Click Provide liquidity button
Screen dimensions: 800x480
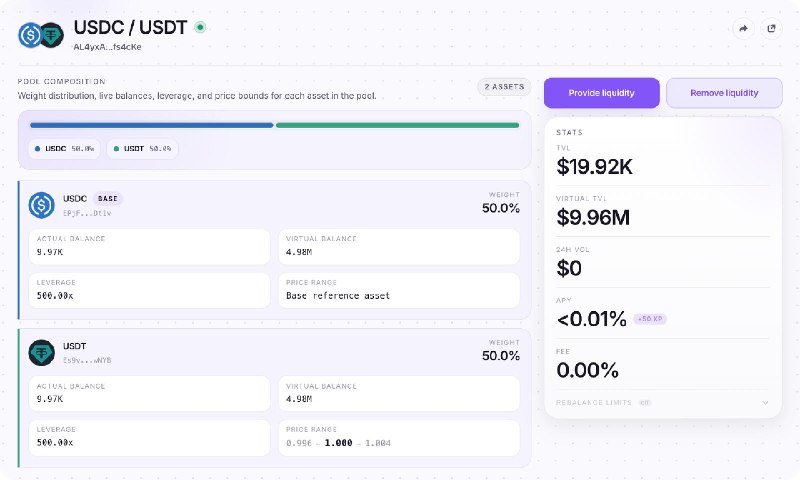[602, 93]
